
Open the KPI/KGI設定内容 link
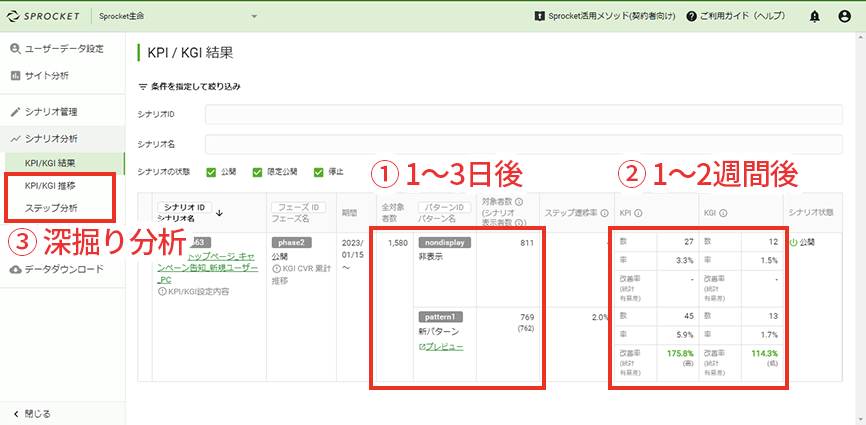(193, 291)
